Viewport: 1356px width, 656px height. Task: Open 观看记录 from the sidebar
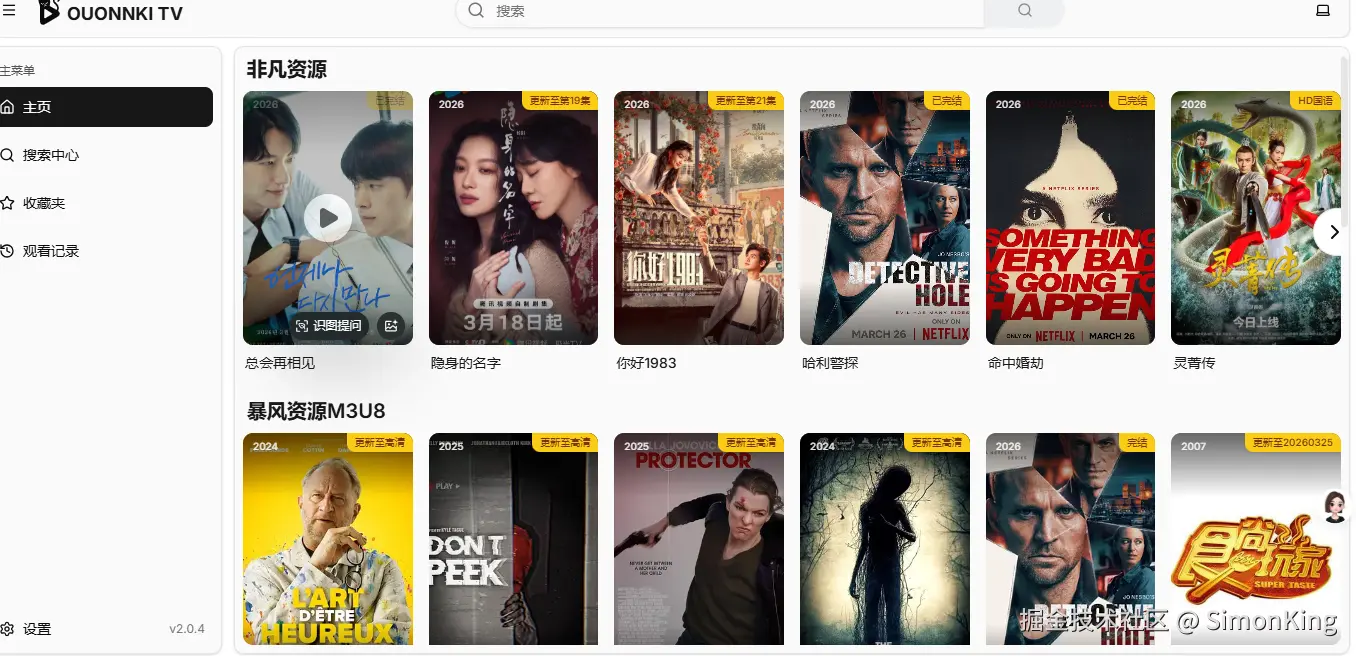coord(106,251)
